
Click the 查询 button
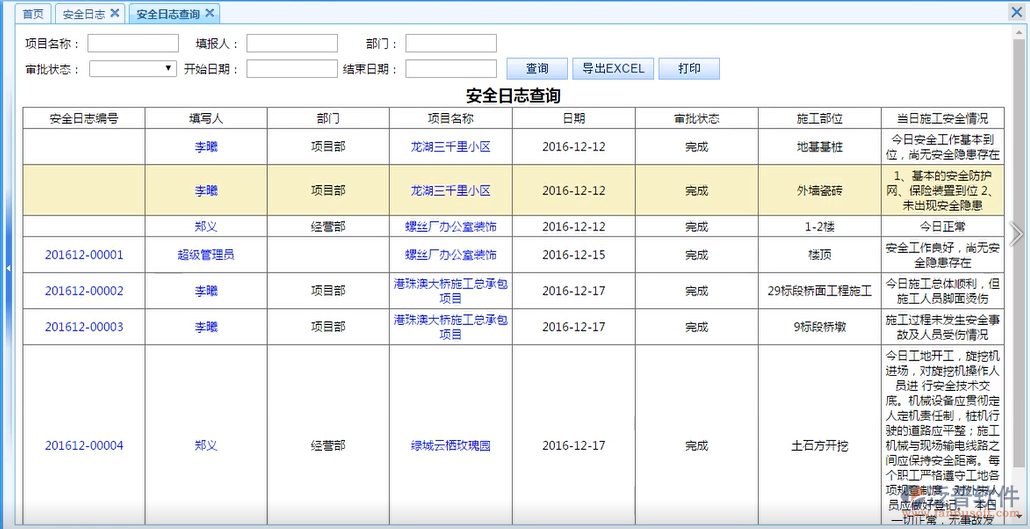[537, 69]
